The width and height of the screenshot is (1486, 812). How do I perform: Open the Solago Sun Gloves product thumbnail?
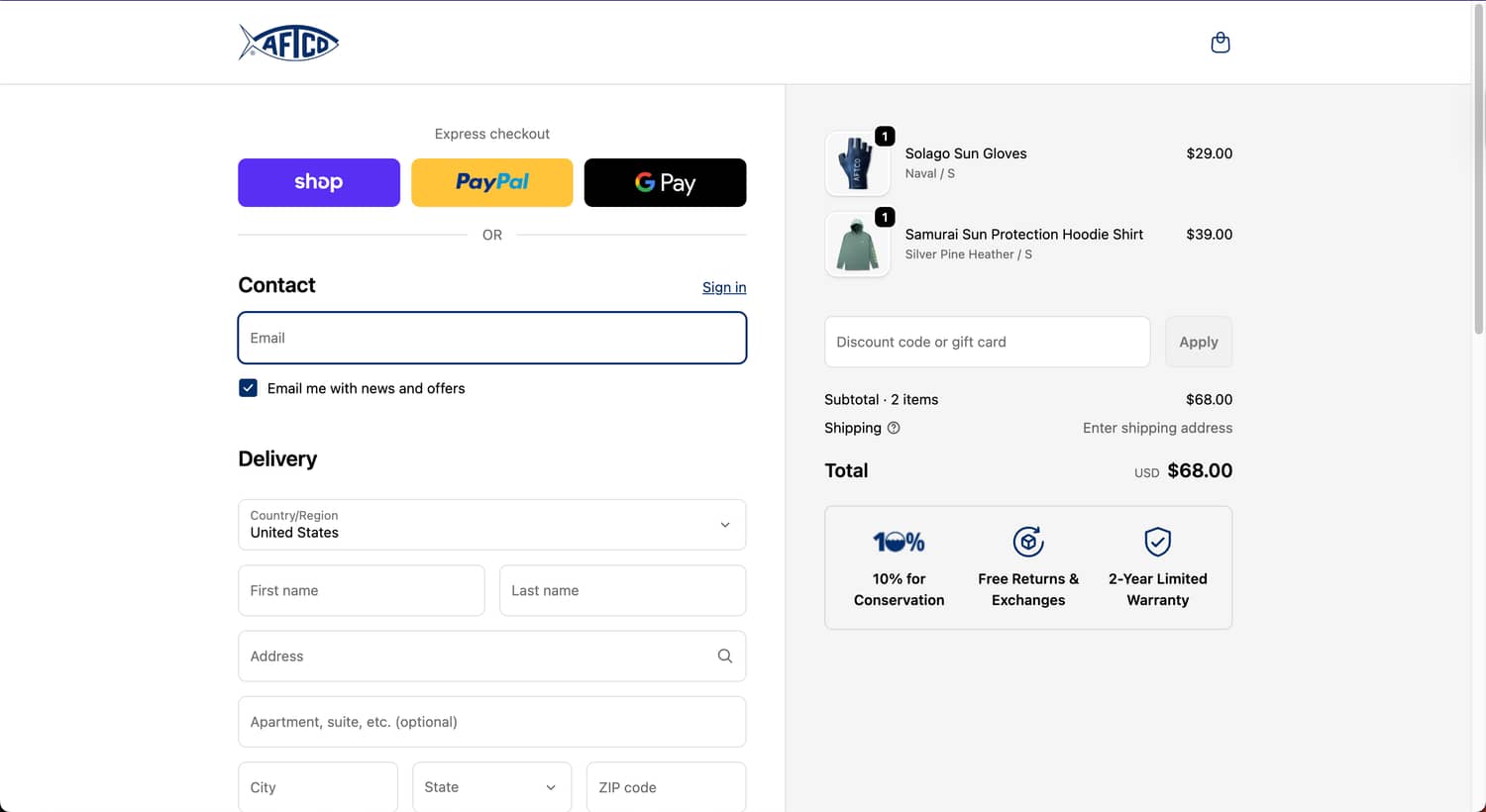pos(857,162)
